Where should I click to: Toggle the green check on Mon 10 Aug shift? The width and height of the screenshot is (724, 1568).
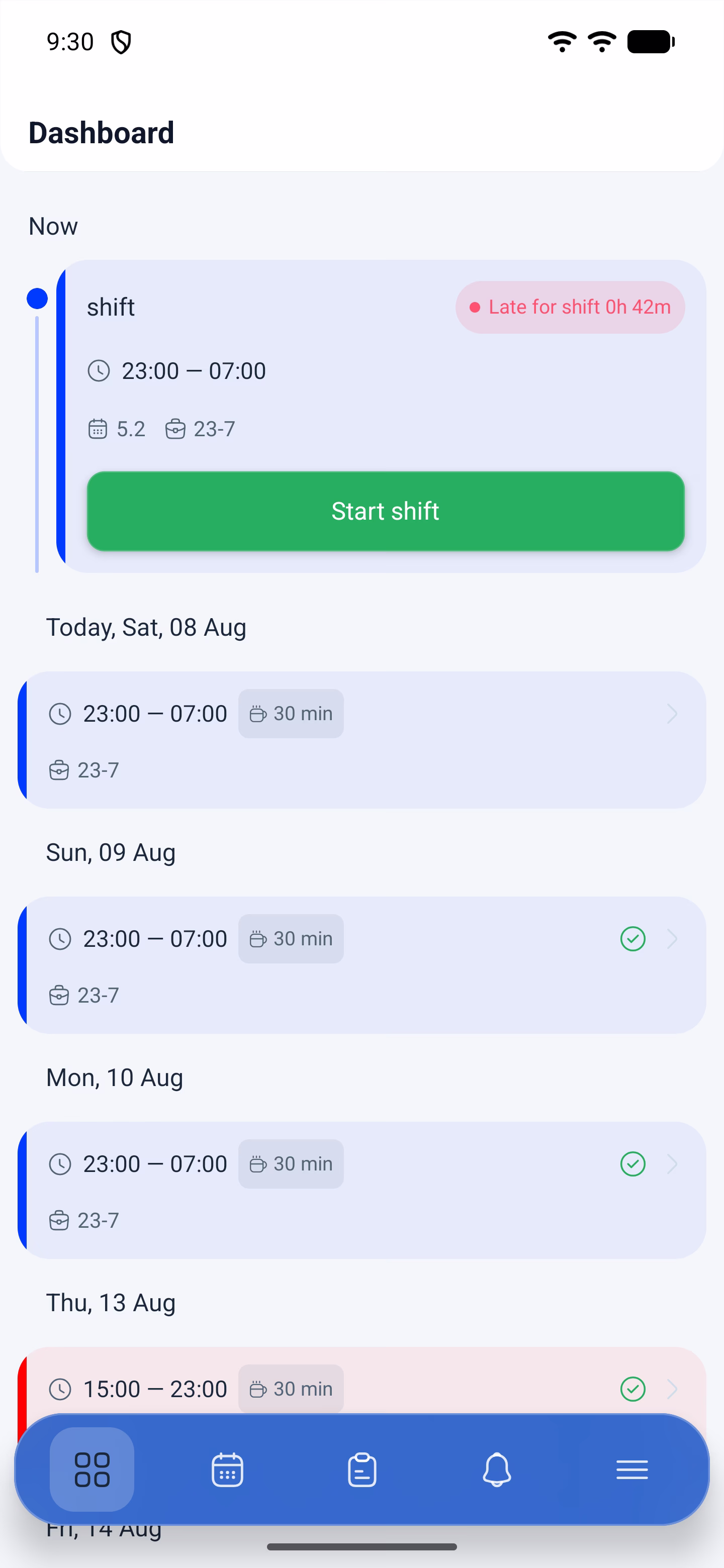[x=632, y=1164]
